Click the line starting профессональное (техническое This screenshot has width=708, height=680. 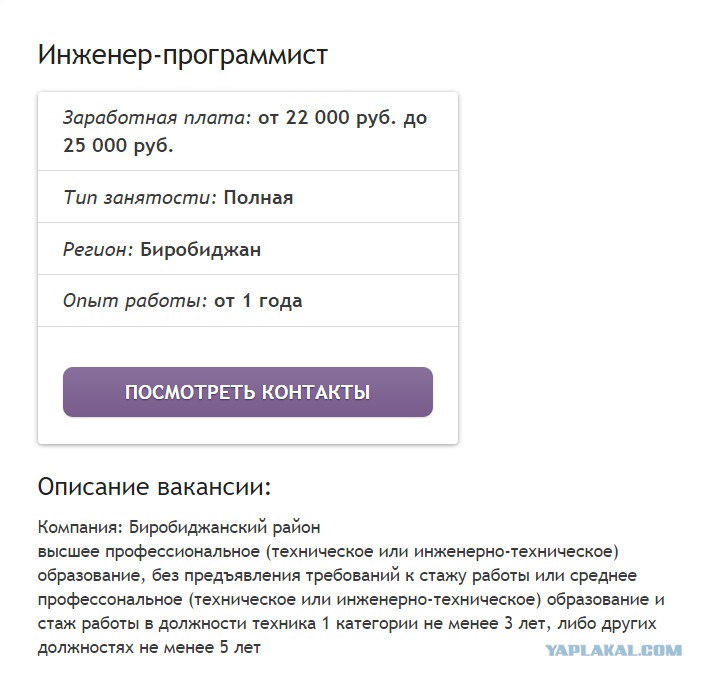tap(351, 599)
